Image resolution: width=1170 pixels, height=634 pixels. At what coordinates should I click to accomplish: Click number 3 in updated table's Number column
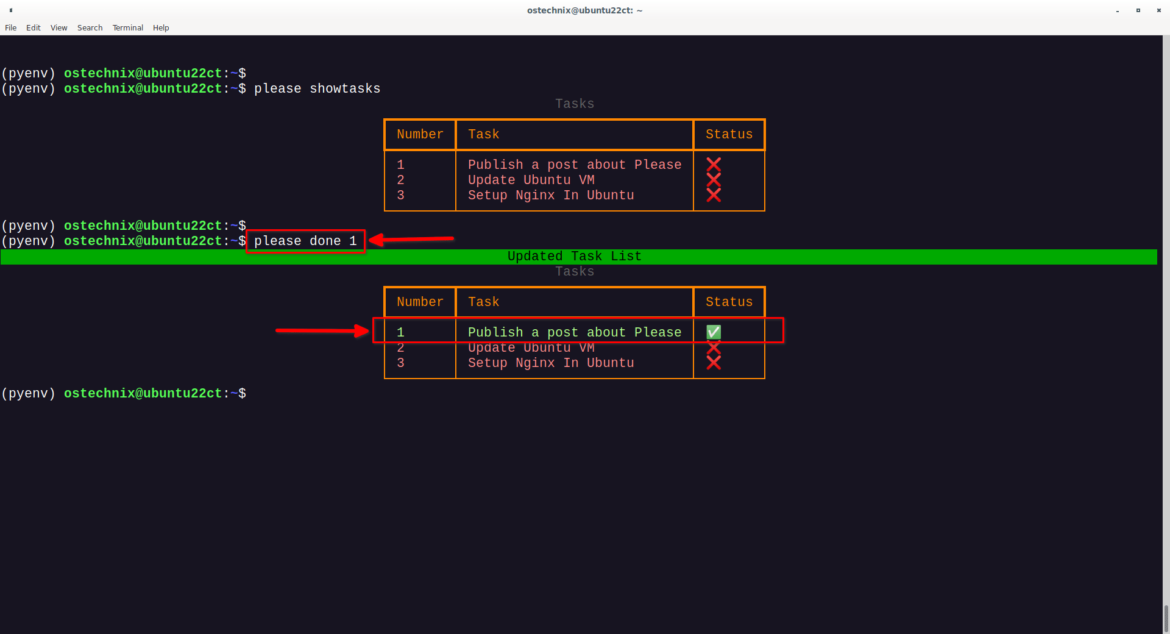401,363
